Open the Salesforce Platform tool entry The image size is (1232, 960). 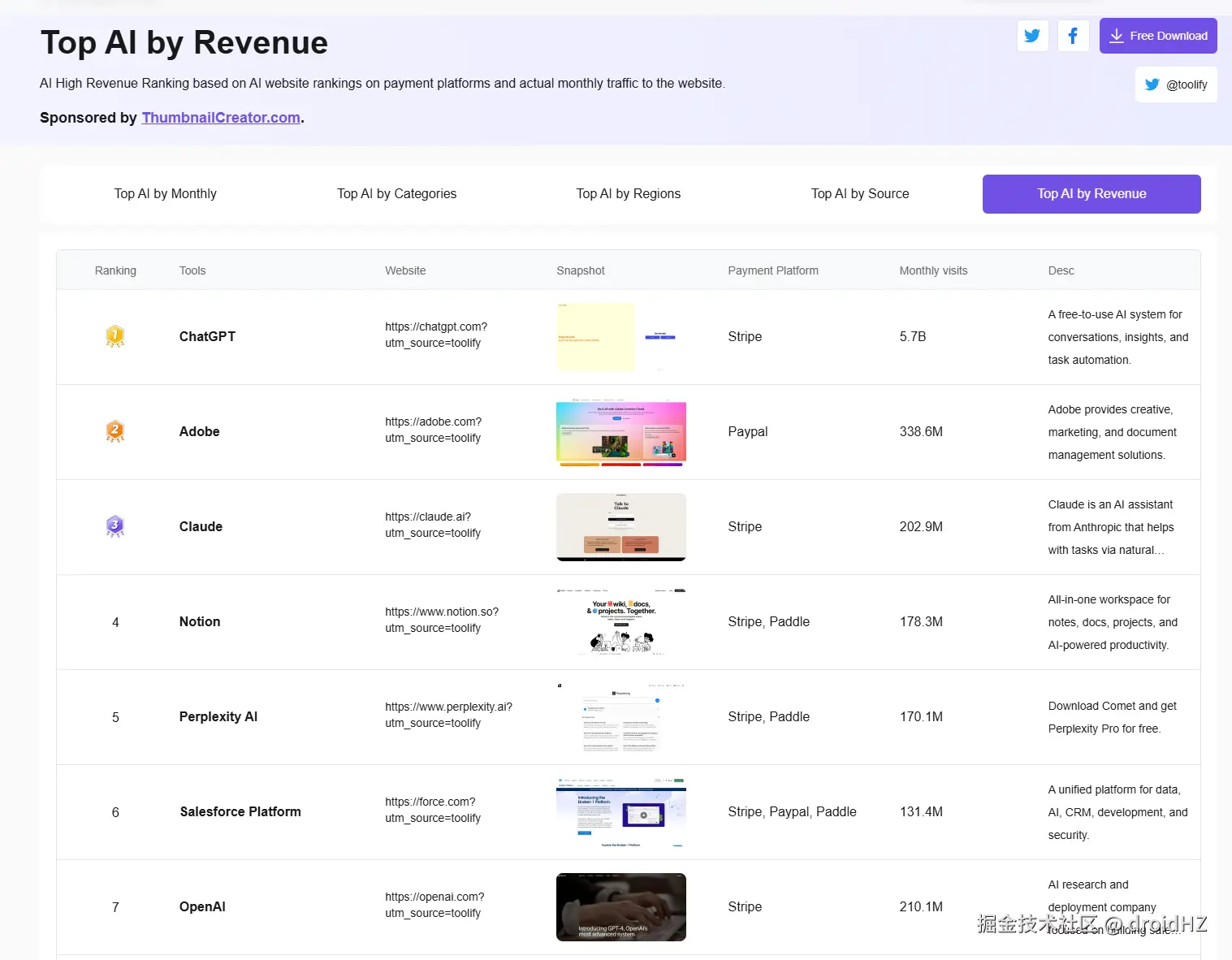click(x=240, y=811)
